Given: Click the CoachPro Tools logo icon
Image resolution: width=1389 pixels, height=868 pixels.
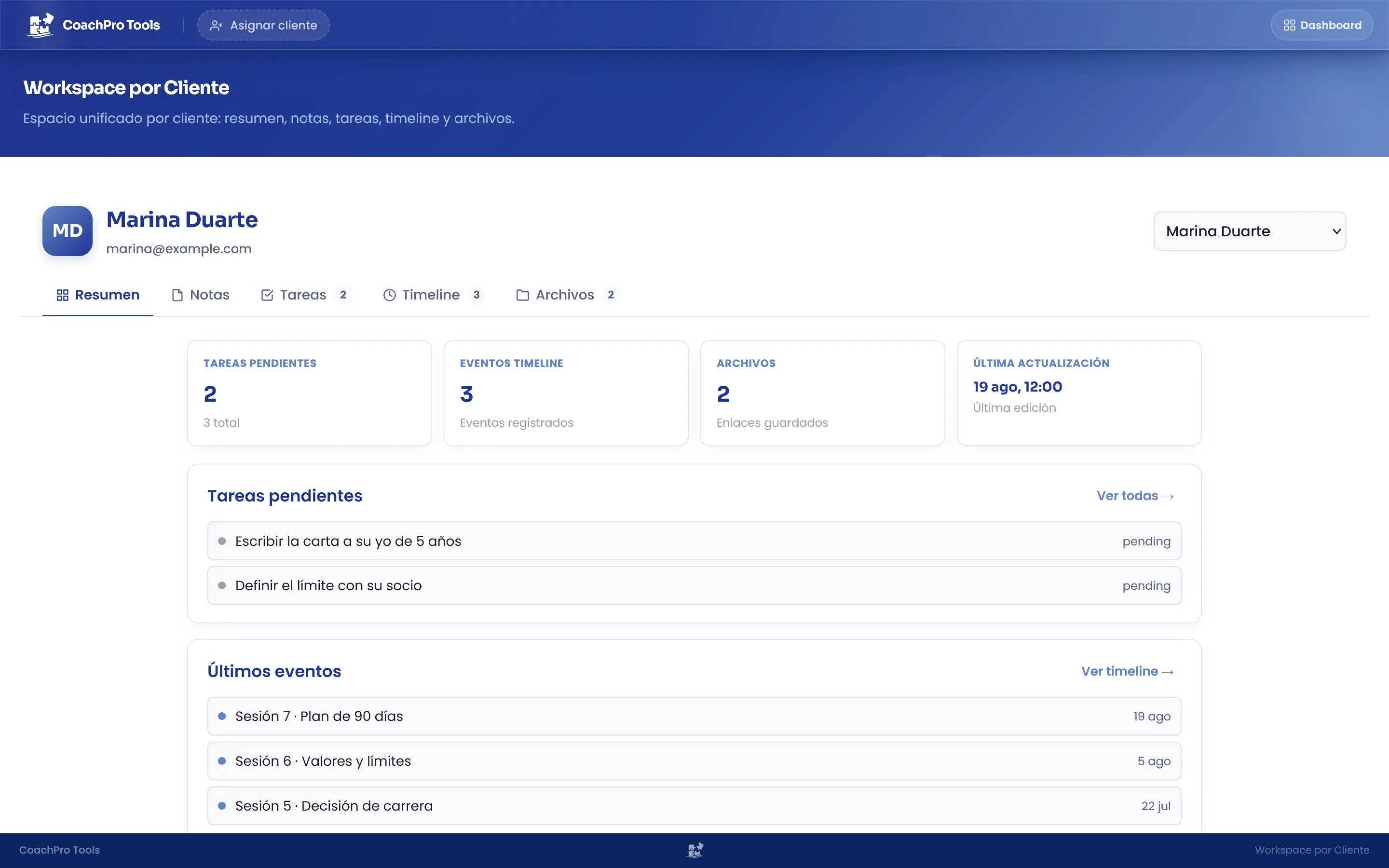Looking at the screenshot, I should click(40, 25).
